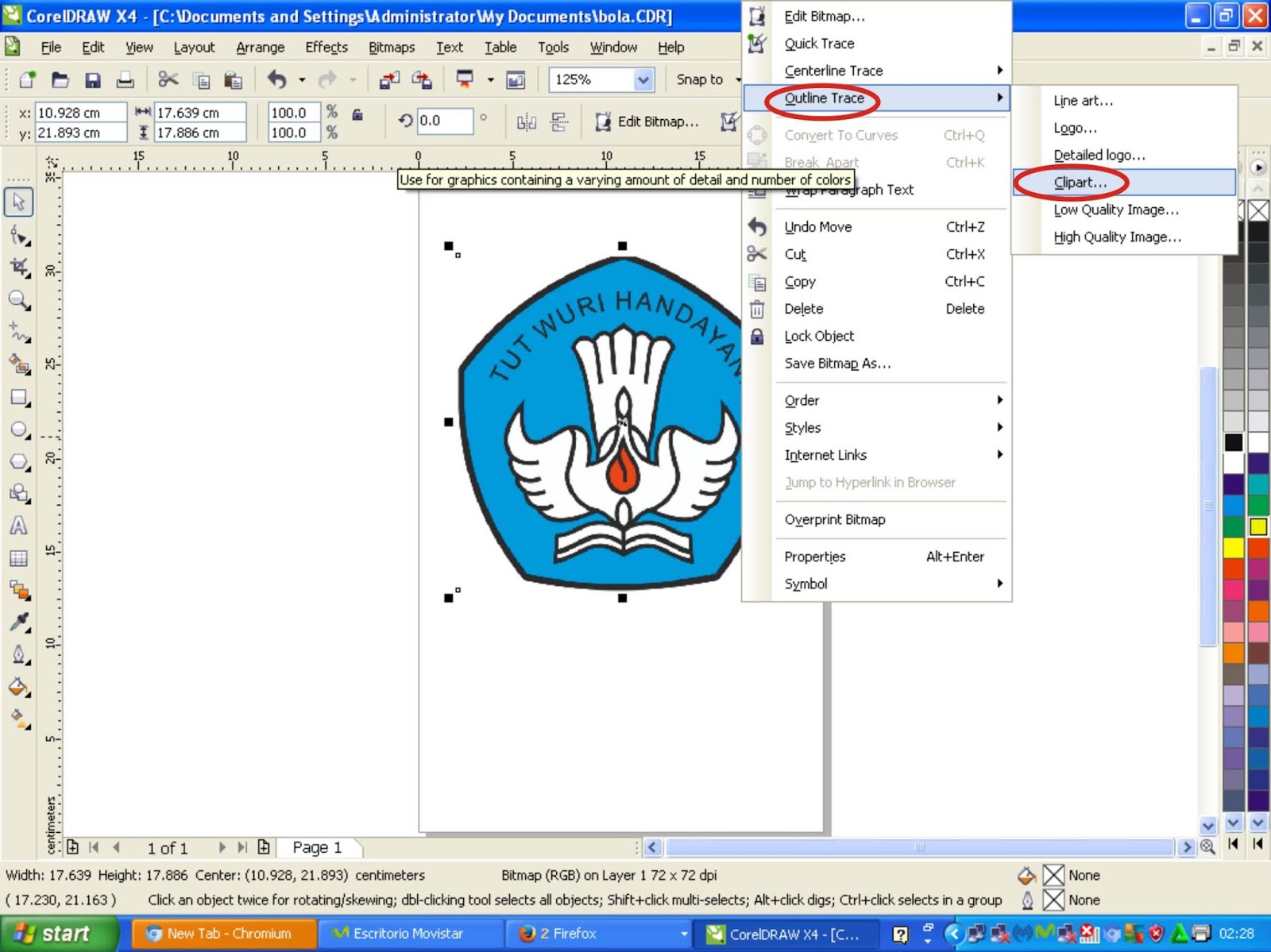Click the rotation angle field
This screenshot has height=952, width=1271.
(444, 121)
